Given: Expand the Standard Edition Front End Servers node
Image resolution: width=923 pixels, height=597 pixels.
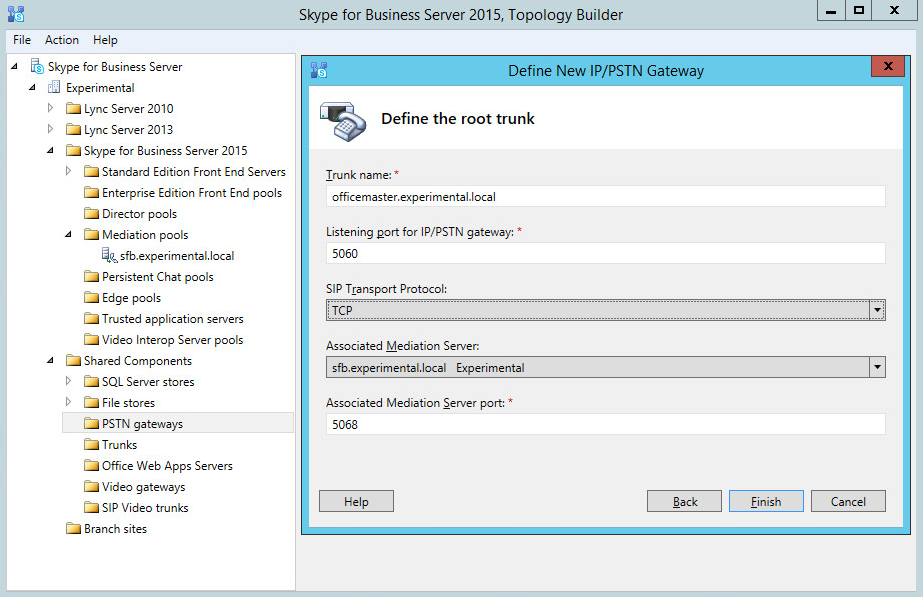Looking at the screenshot, I should [69, 172].
